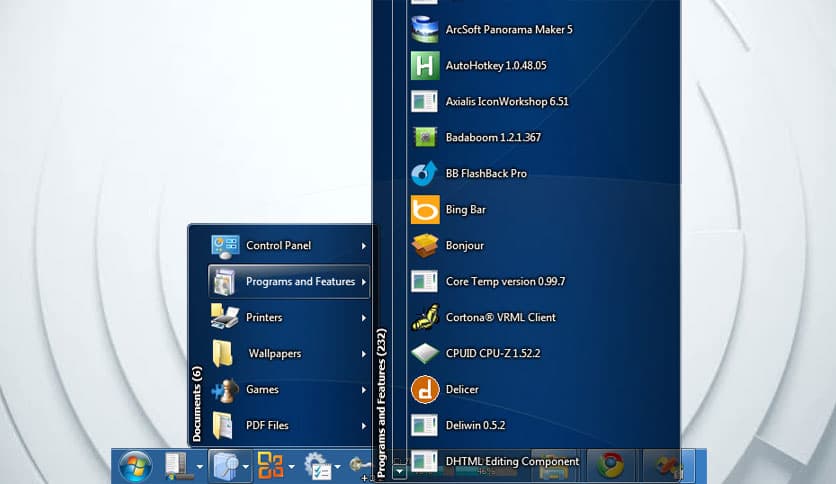This screenshot has height=484, width=836.
Task: Click the computer tower taskbar icon
Action: click(176, 466)
